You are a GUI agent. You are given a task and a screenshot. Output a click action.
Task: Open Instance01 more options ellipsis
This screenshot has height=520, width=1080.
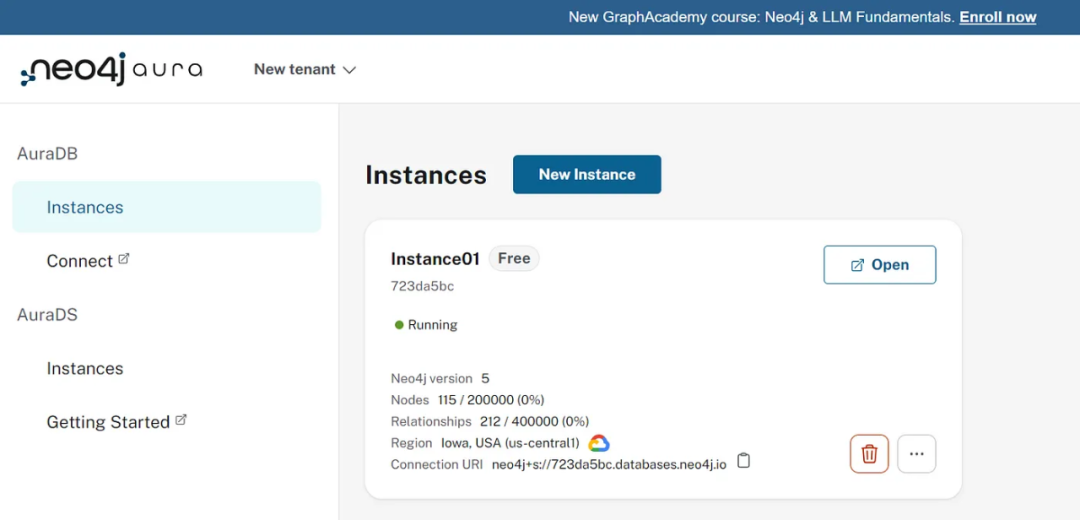916,454
